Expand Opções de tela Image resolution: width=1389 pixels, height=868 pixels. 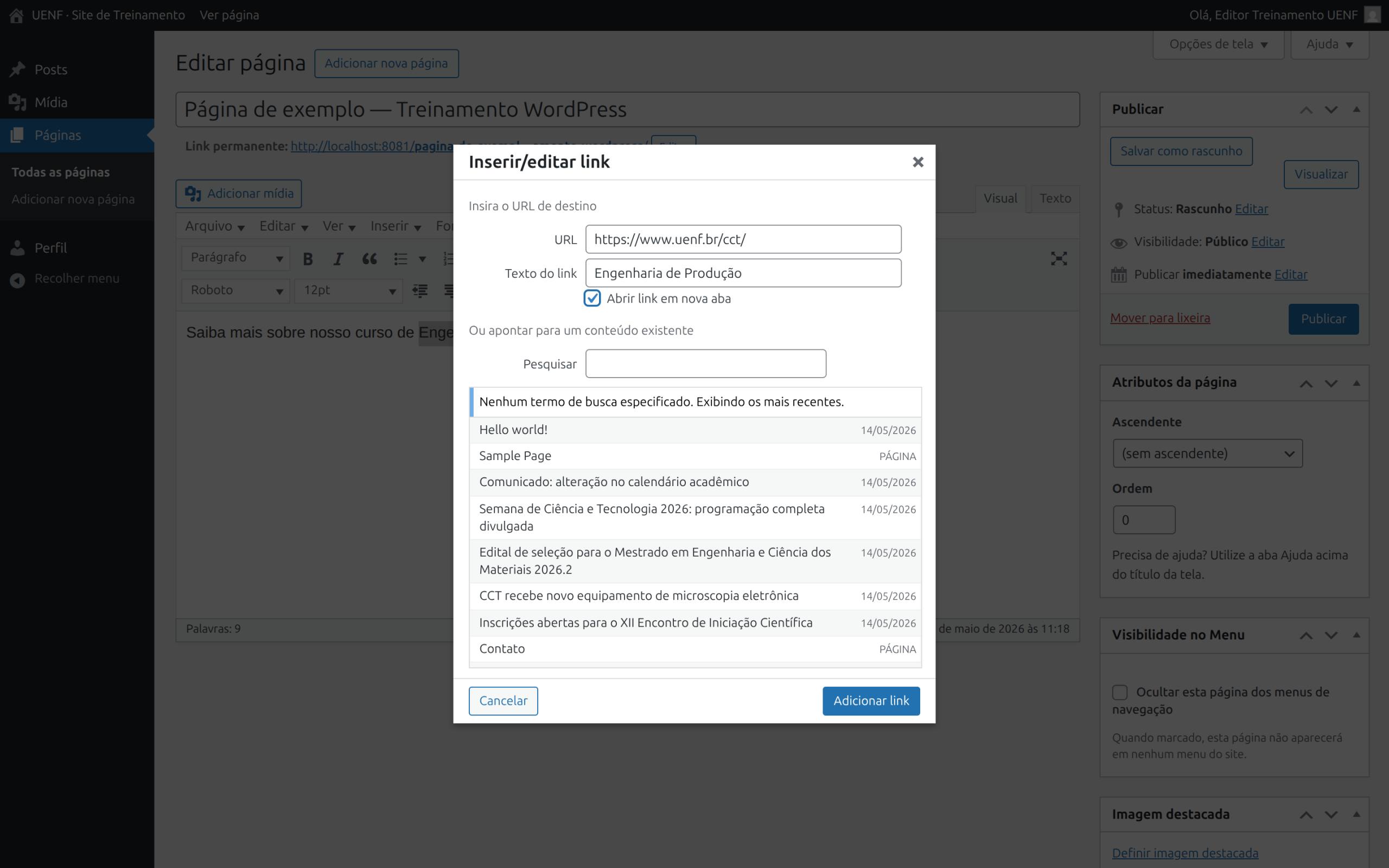click(x=1218, y=44)
